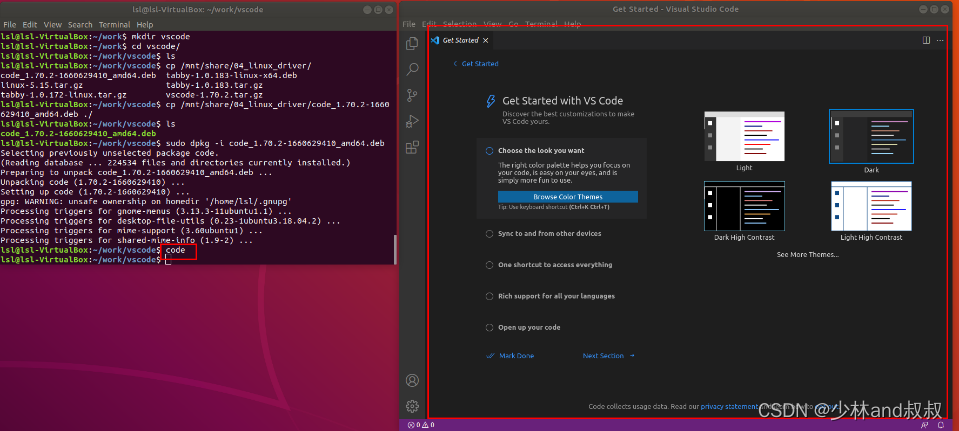Image resolution: width=959 pixels, height=431 pixels.
Task: Open View menu in terminal window
Action: [x=53, y=24]
